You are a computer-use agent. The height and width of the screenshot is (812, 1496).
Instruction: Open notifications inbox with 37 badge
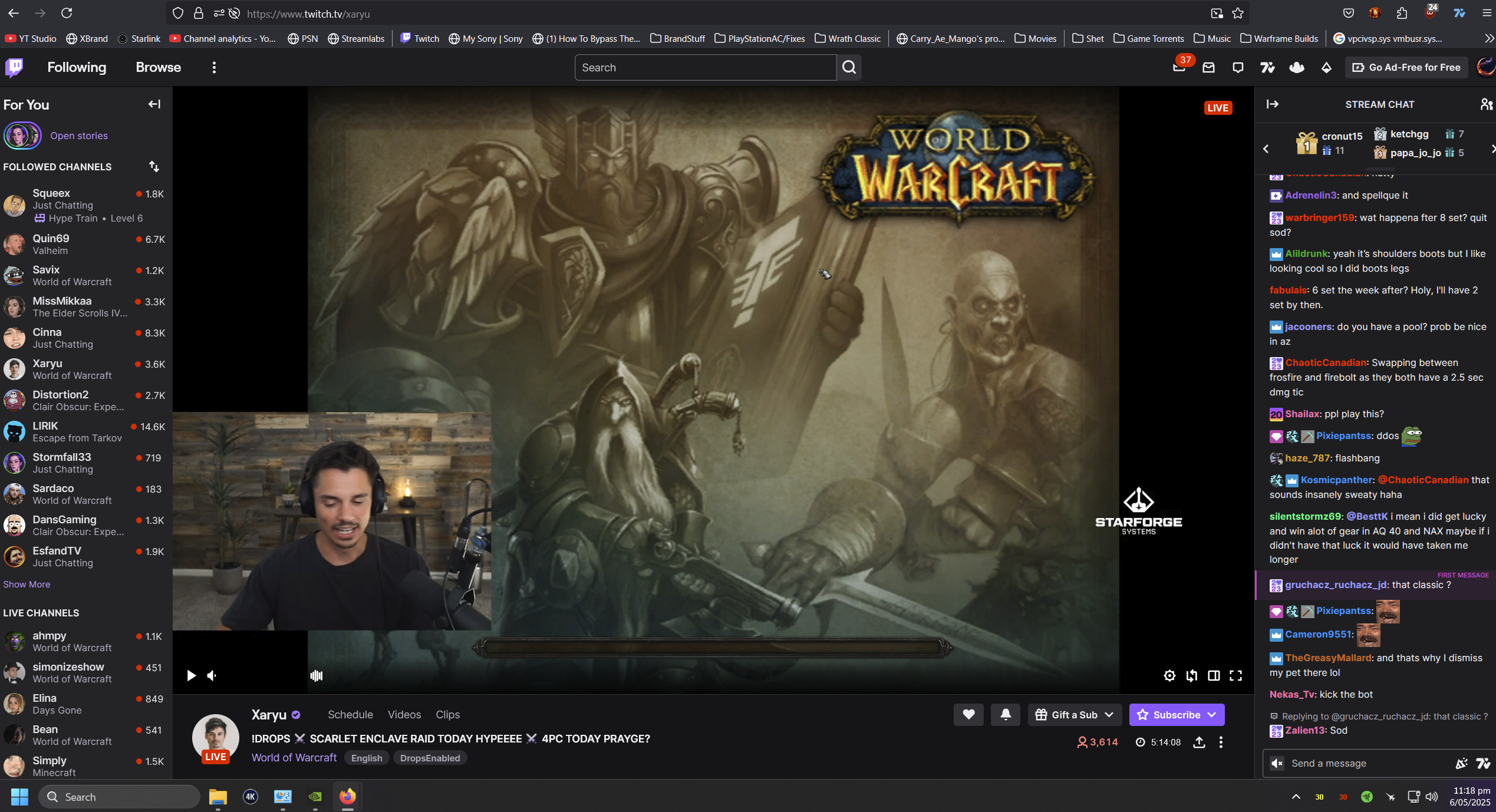click(1179, 67)
